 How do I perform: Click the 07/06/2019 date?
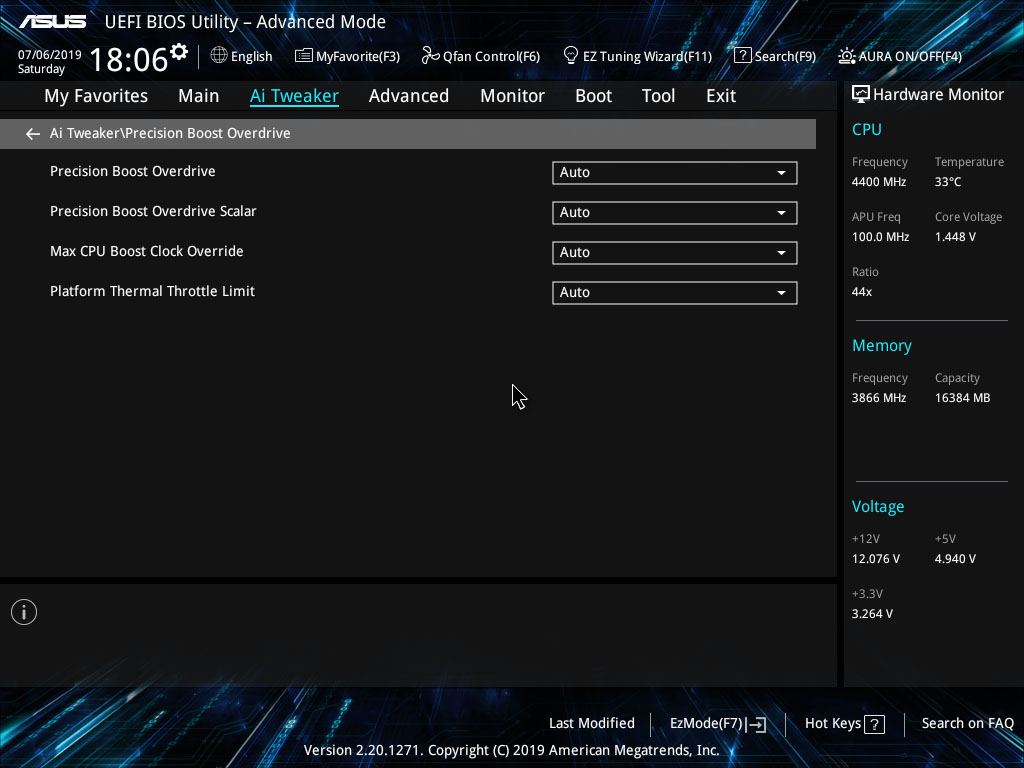(x=50, y=55)
